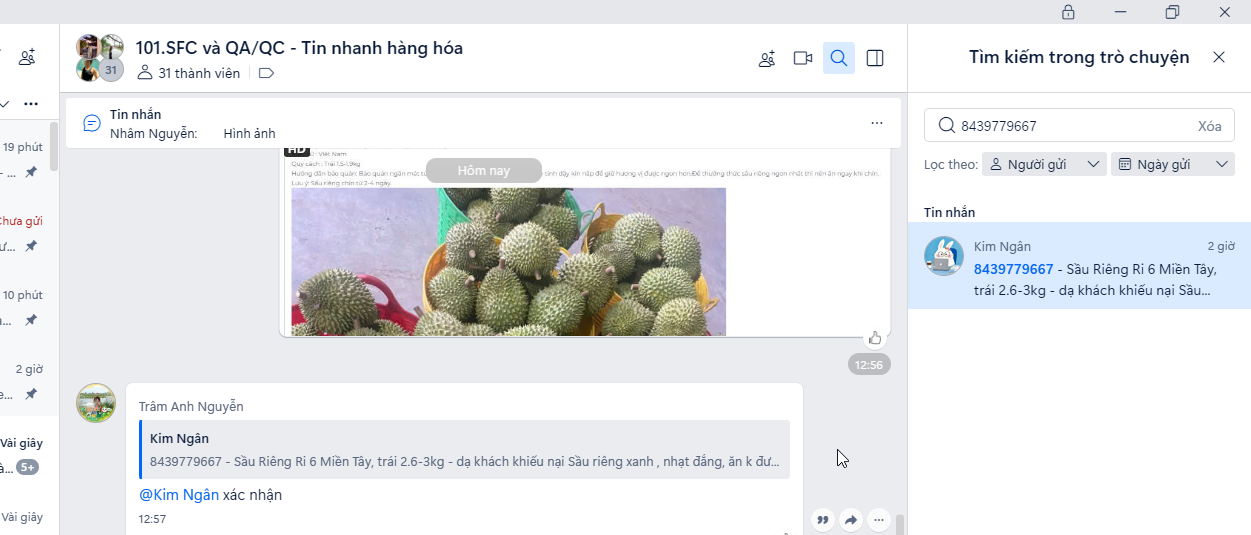Viewport: 1251px width, 535px height.
Task: Open conversation timestamped 19 phút
Action: pyautogui.click(x=25, y=160)
